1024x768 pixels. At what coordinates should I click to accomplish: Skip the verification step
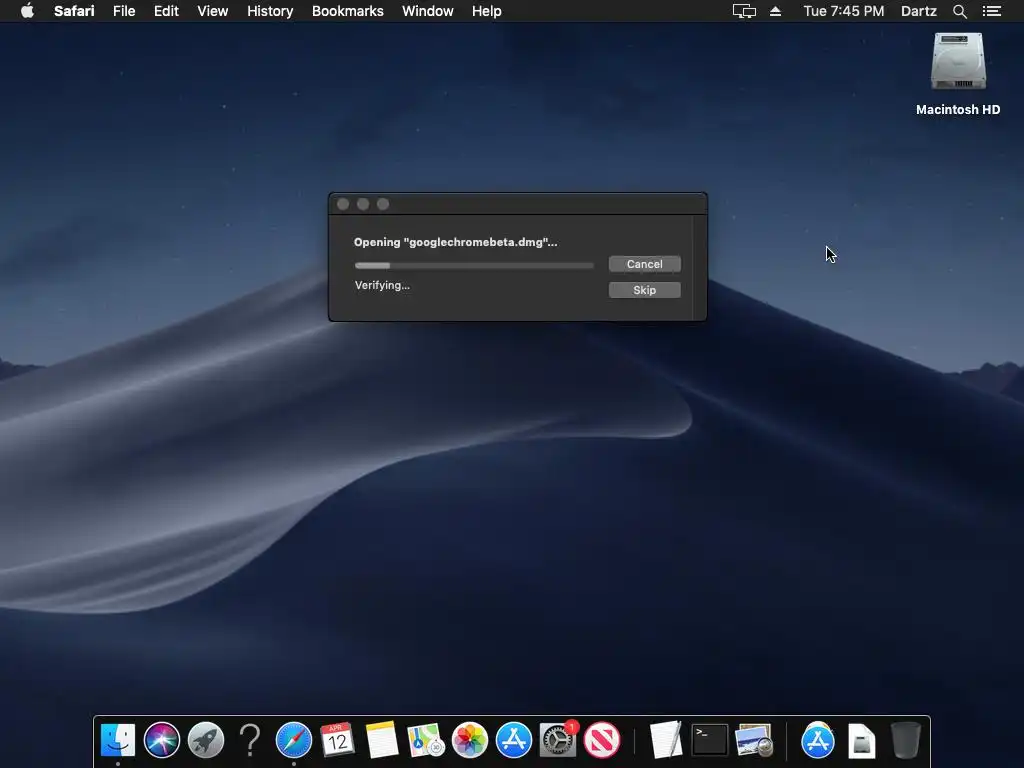click(x=645, y=290)
